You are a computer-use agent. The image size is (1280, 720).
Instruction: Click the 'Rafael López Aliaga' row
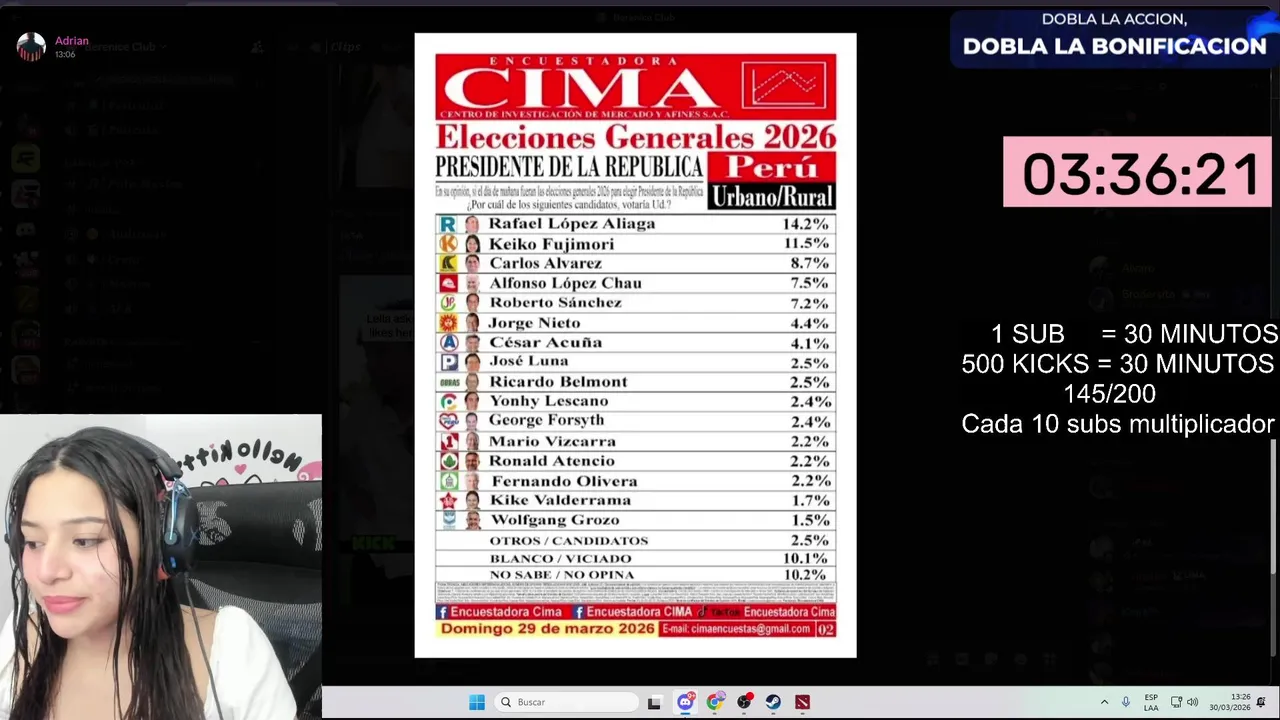tap(635, 224)
